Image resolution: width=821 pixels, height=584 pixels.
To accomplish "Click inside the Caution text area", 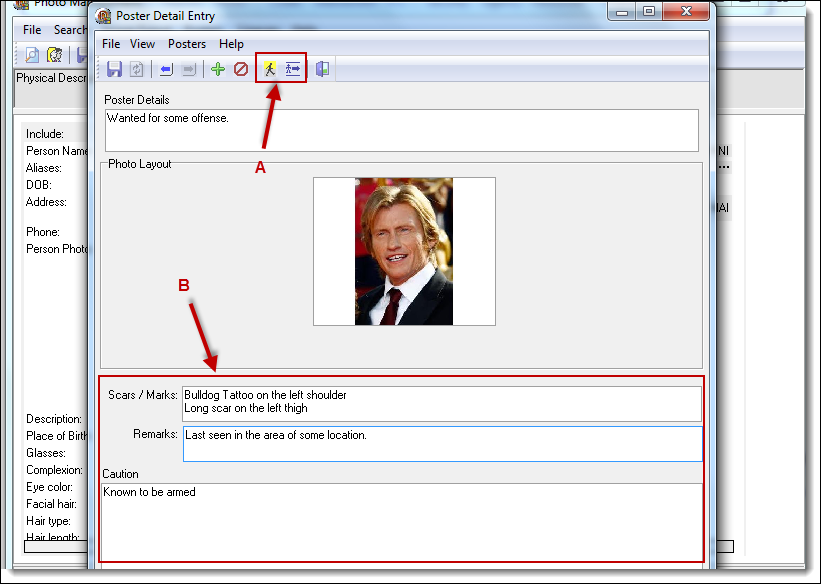I will 401,520.
